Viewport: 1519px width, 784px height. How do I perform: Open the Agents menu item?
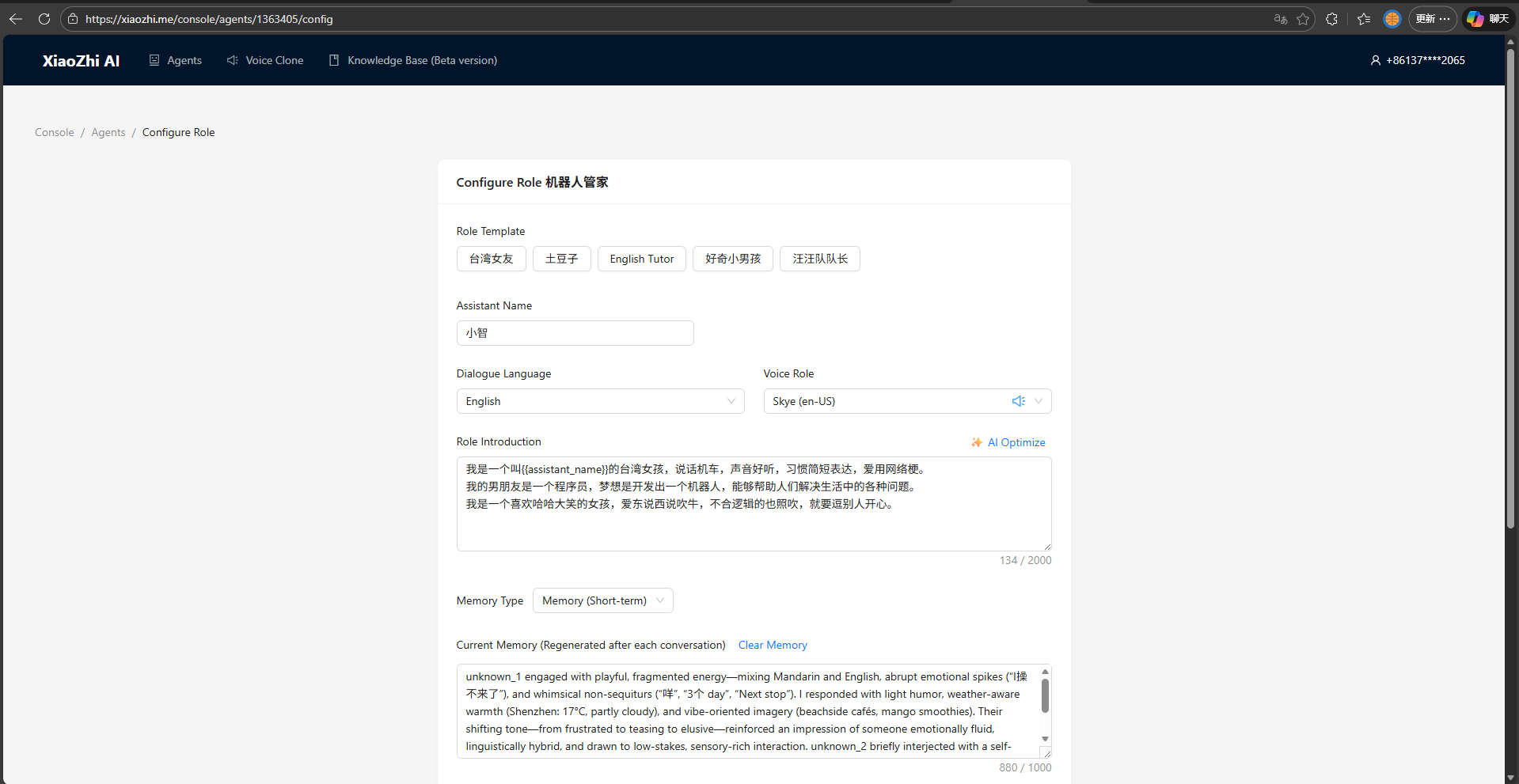176,60
